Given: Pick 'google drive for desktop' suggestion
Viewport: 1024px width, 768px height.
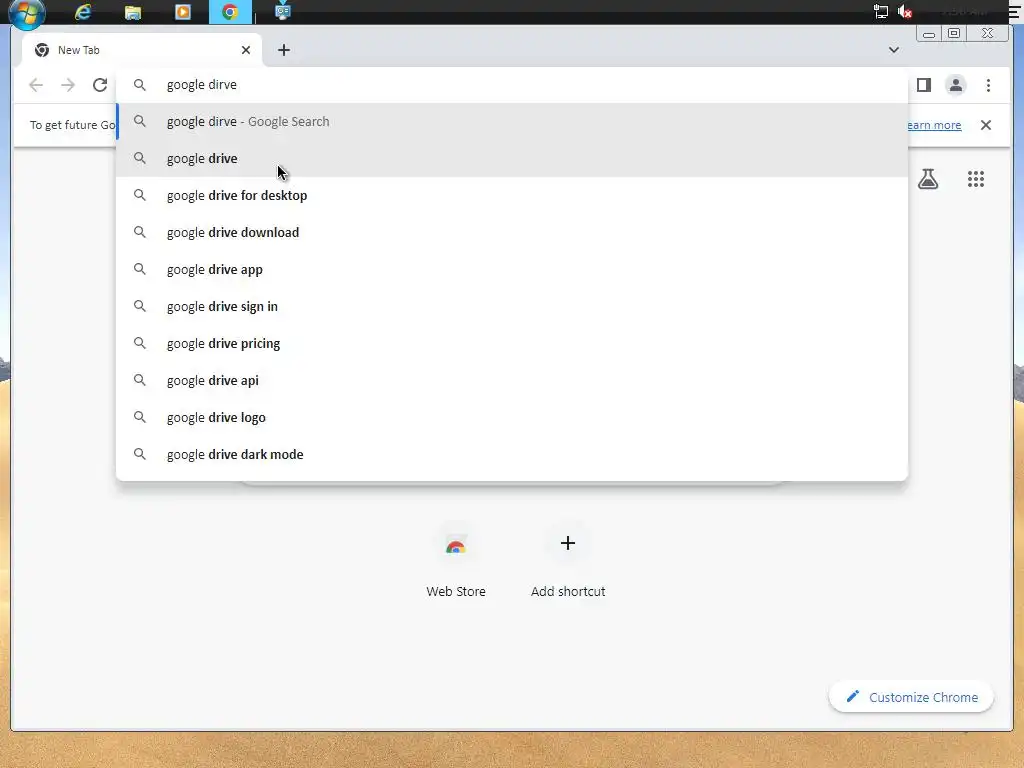Looking at the screenshot, I should [511, 195].
